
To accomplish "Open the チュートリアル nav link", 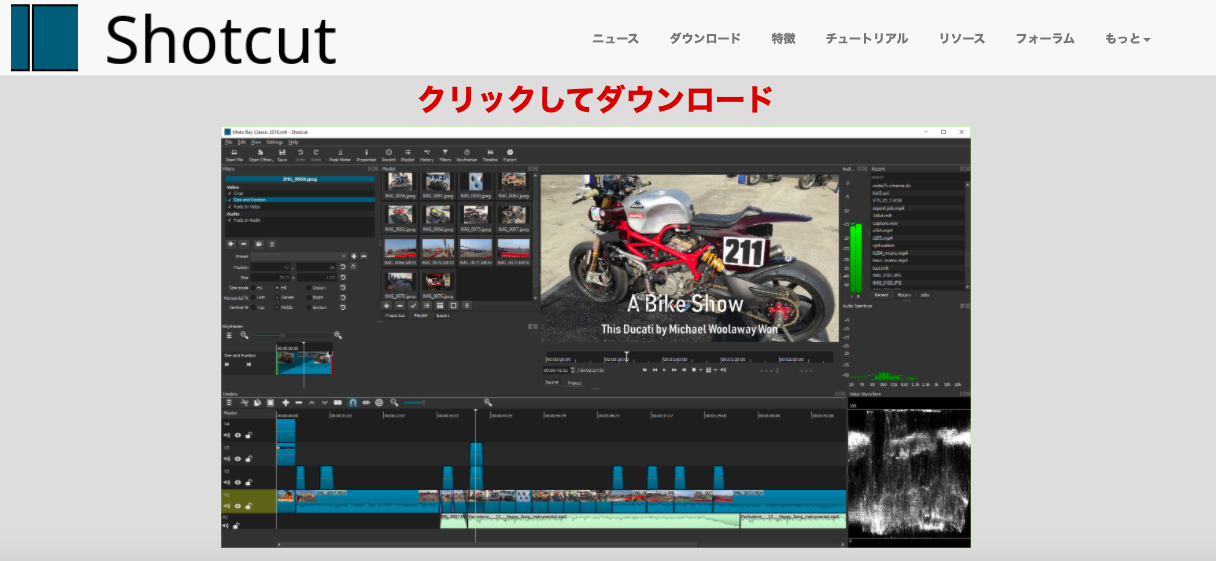I will coord(867,38).
